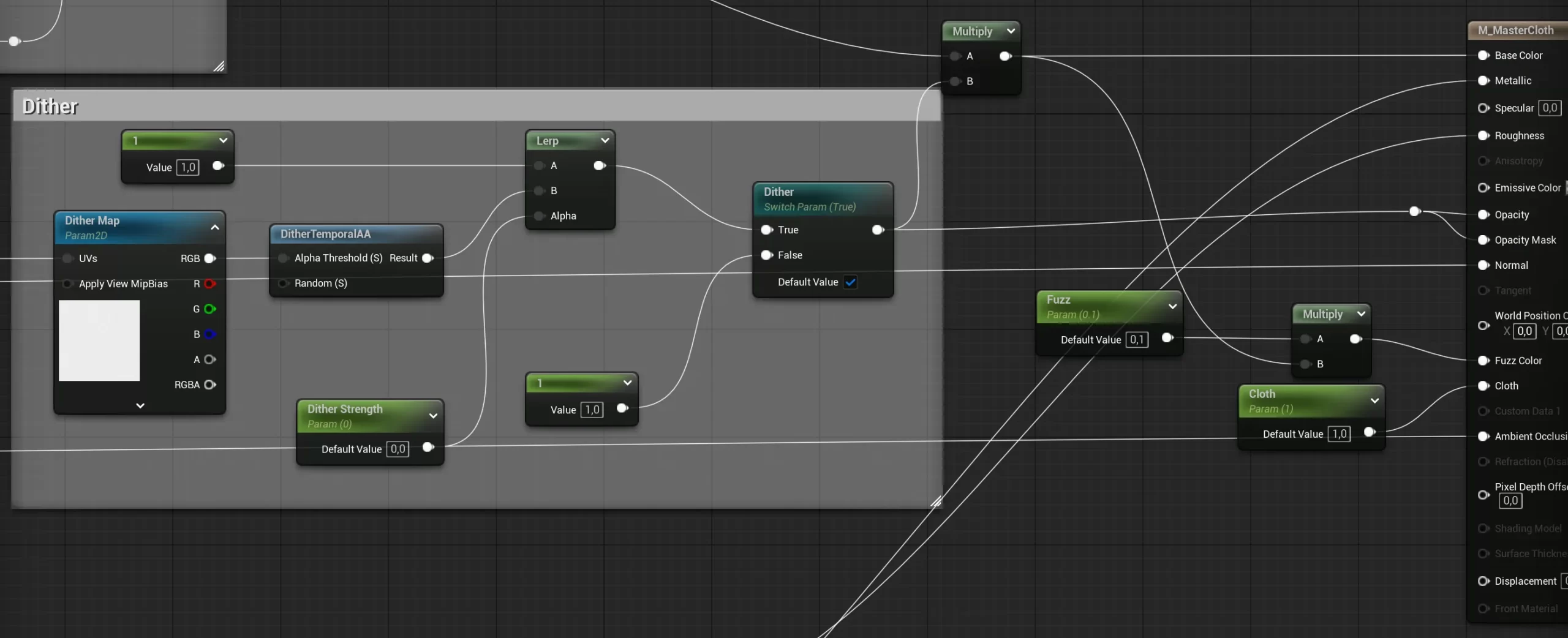
Task: Expand the Multiply node chevron next to the Fuzz node
Action: click(x=1362, y=313)
